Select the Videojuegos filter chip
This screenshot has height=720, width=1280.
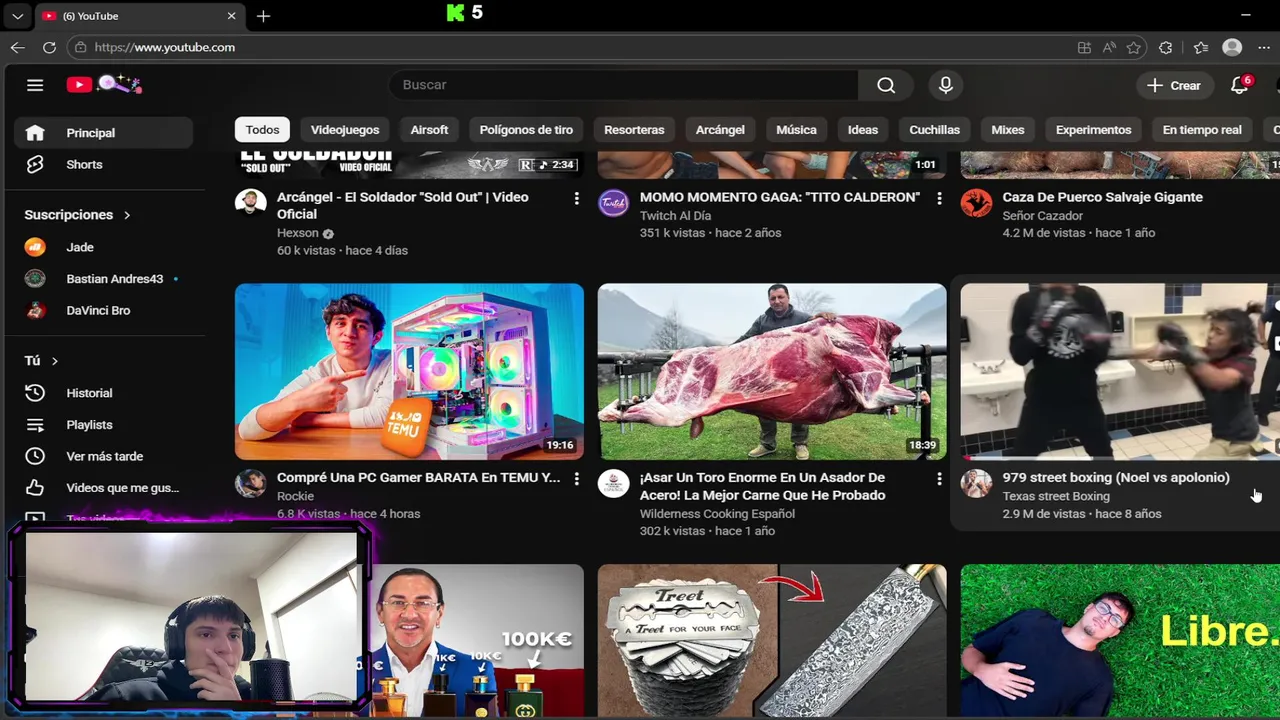[345, 130]
